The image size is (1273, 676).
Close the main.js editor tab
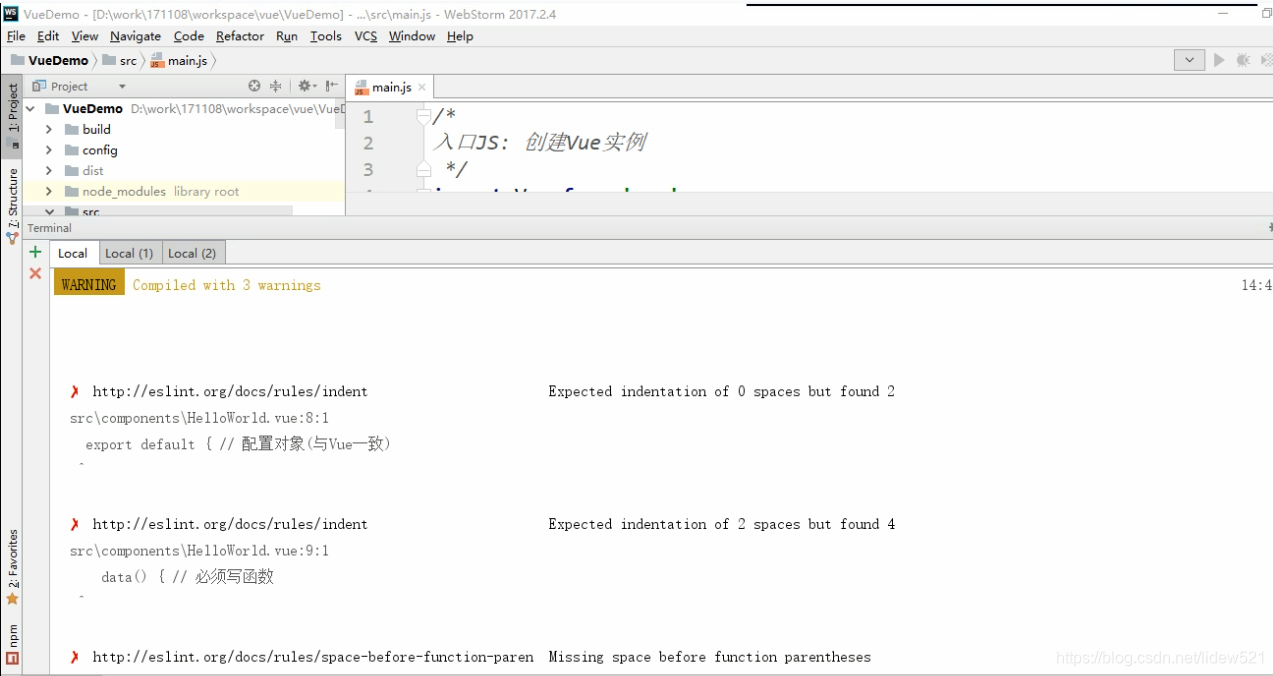(x=421, y=87)
